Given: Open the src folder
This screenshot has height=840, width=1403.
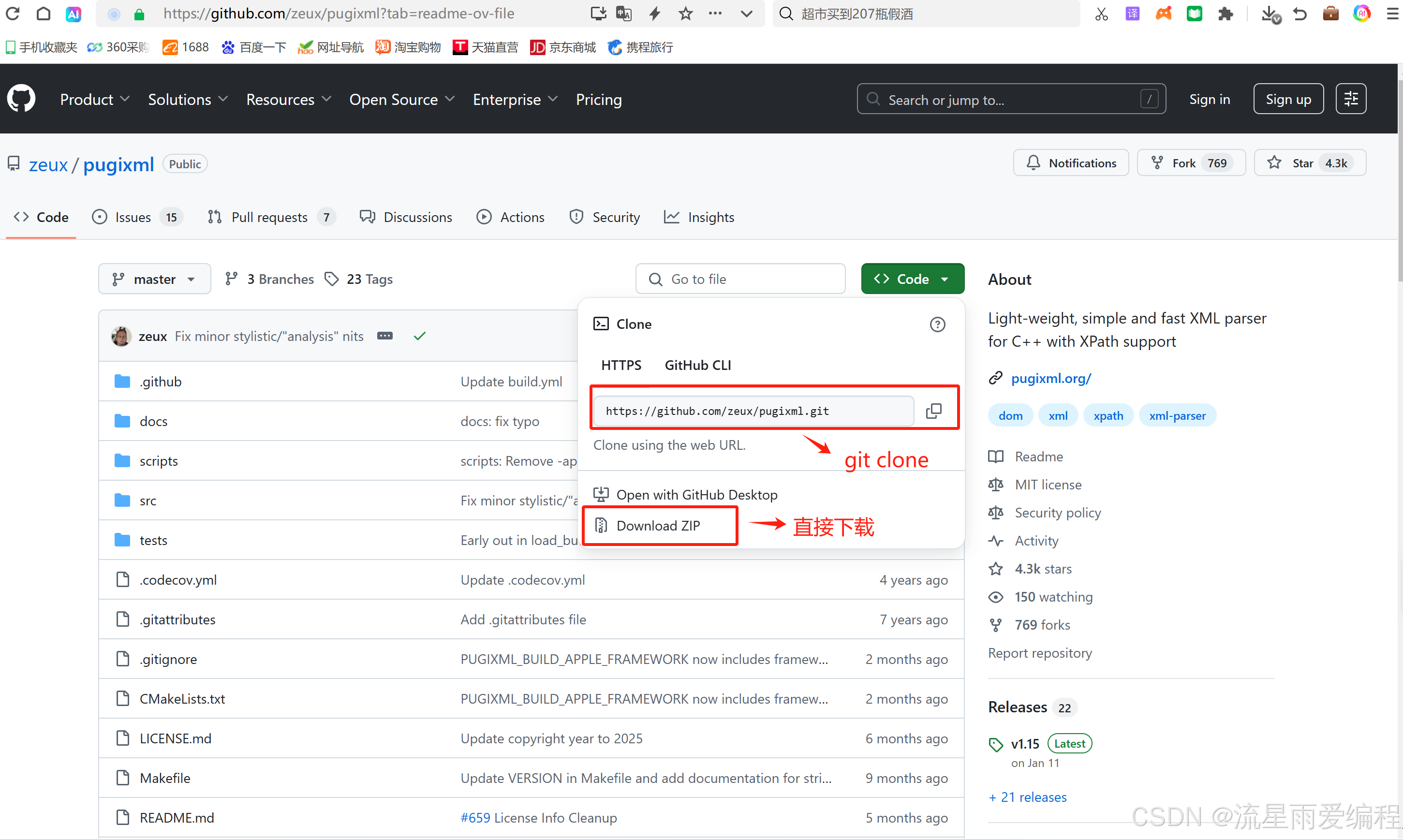Looking at the screenshot, I should pyautogui.click(x=148, y=501).
